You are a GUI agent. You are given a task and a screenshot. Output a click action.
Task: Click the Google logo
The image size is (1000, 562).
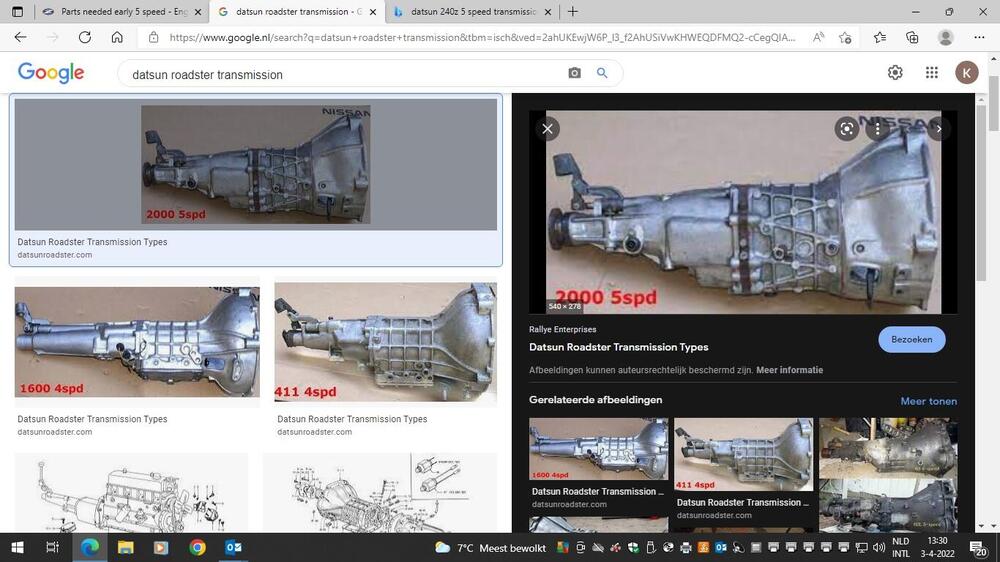[x=51, y=73]
